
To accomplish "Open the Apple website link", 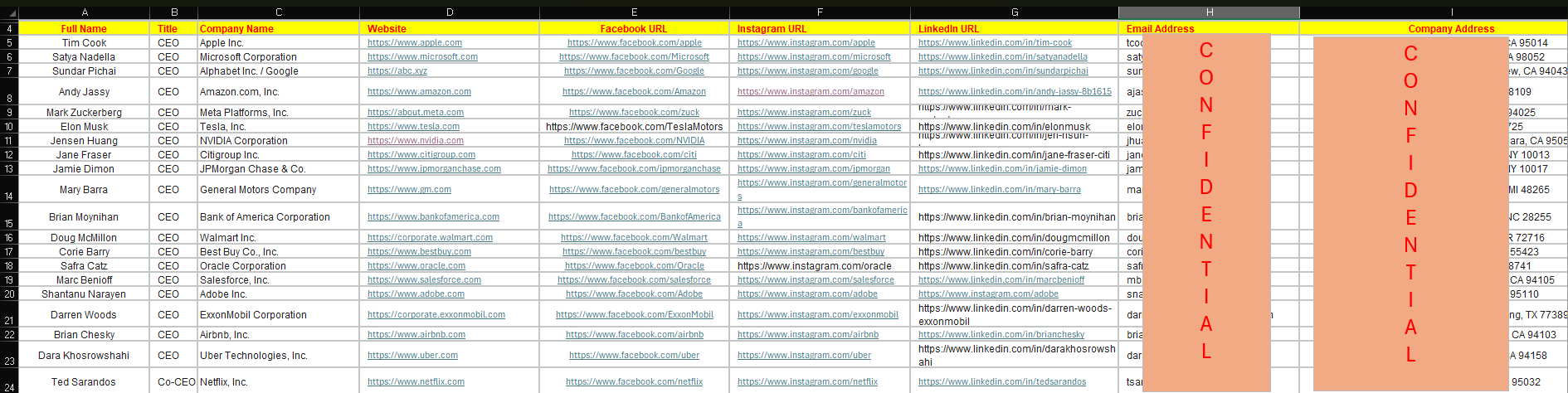I will tap(415, 43).
